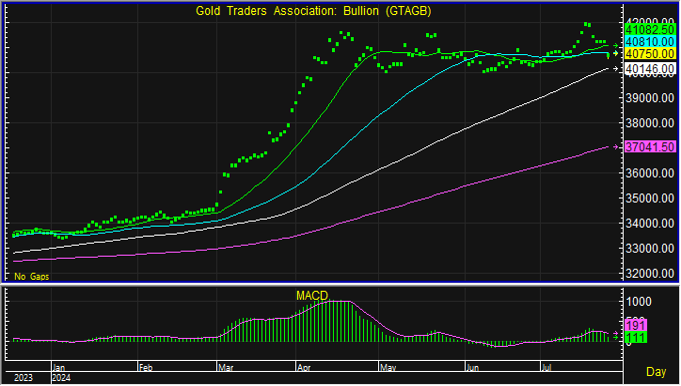Screen dimensions: 681x386
Task: Select the Jul label on time axis
Action: 547,368
